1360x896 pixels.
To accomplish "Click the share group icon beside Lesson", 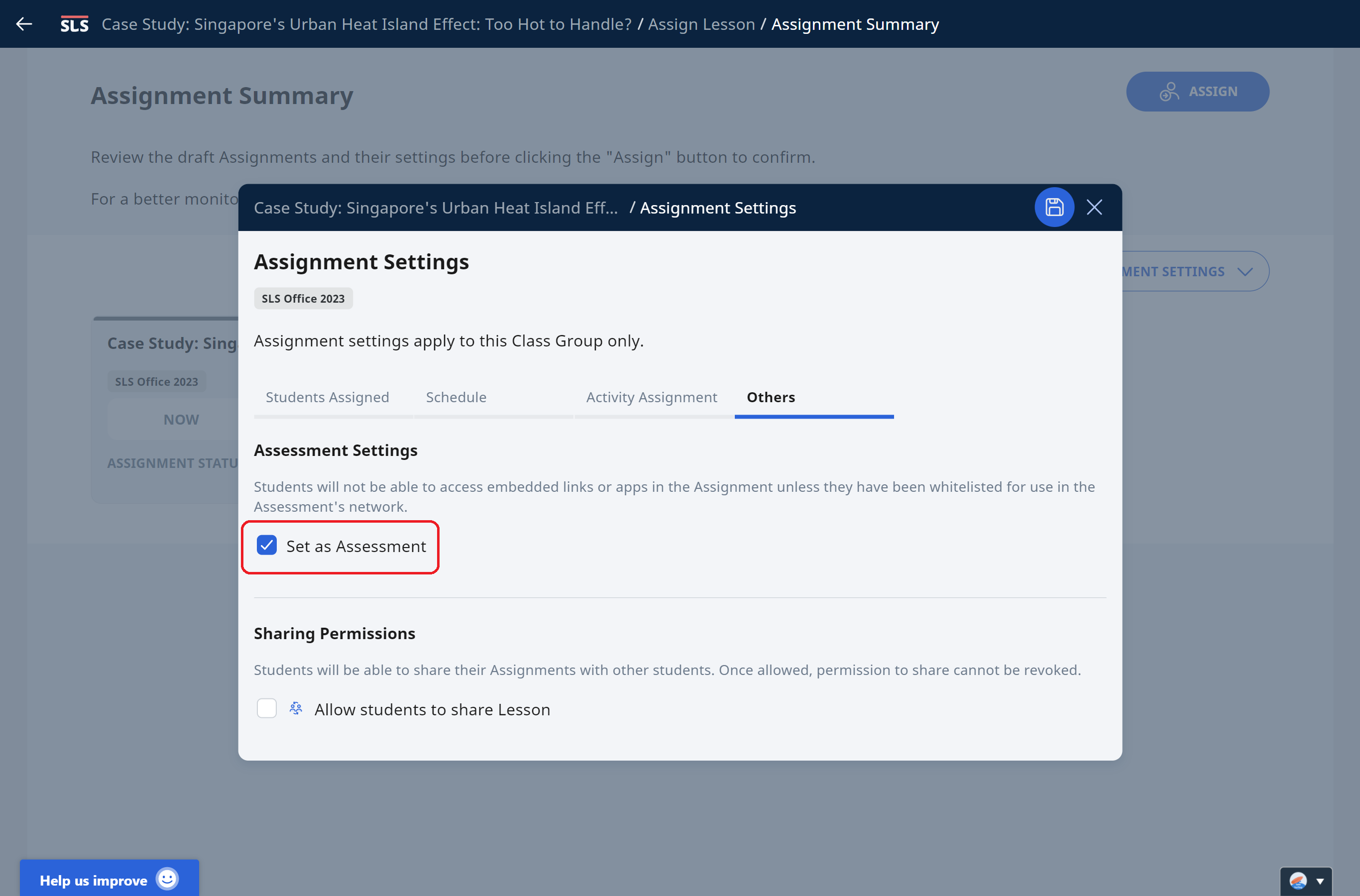I will [295, 708].
